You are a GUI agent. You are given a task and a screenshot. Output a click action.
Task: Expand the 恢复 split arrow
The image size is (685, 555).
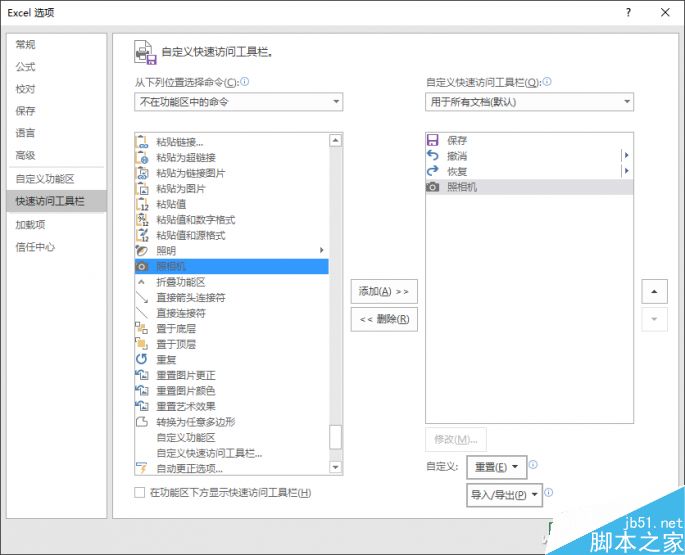[x=626, y=171]
